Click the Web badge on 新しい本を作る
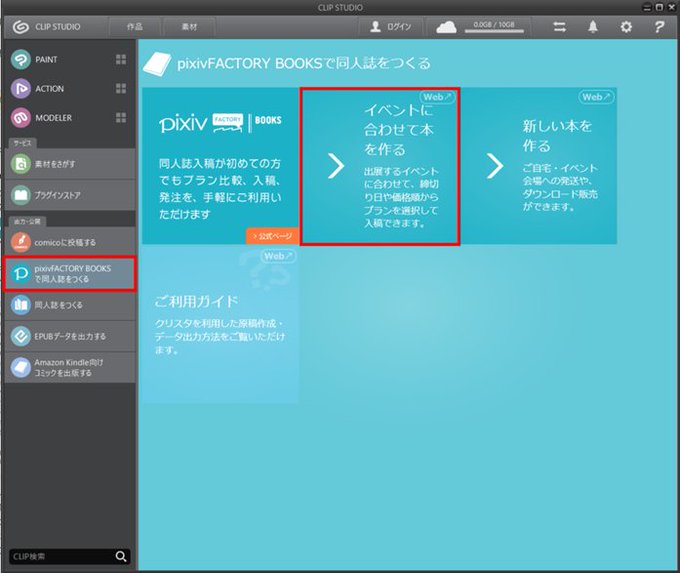 coord(596,97)
